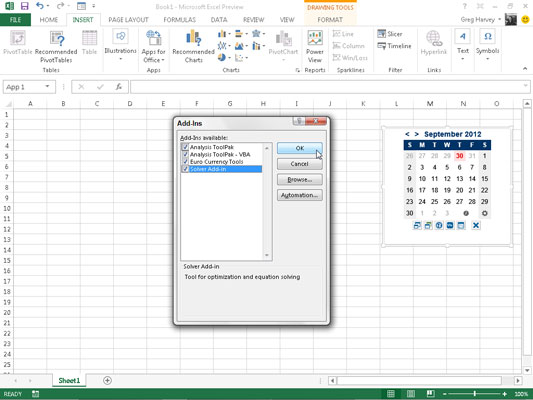Image resolution: width=533 pixels, height=400 pixels.
Task: Click the Page Layout view status bar icon
Action: (411, 394)
